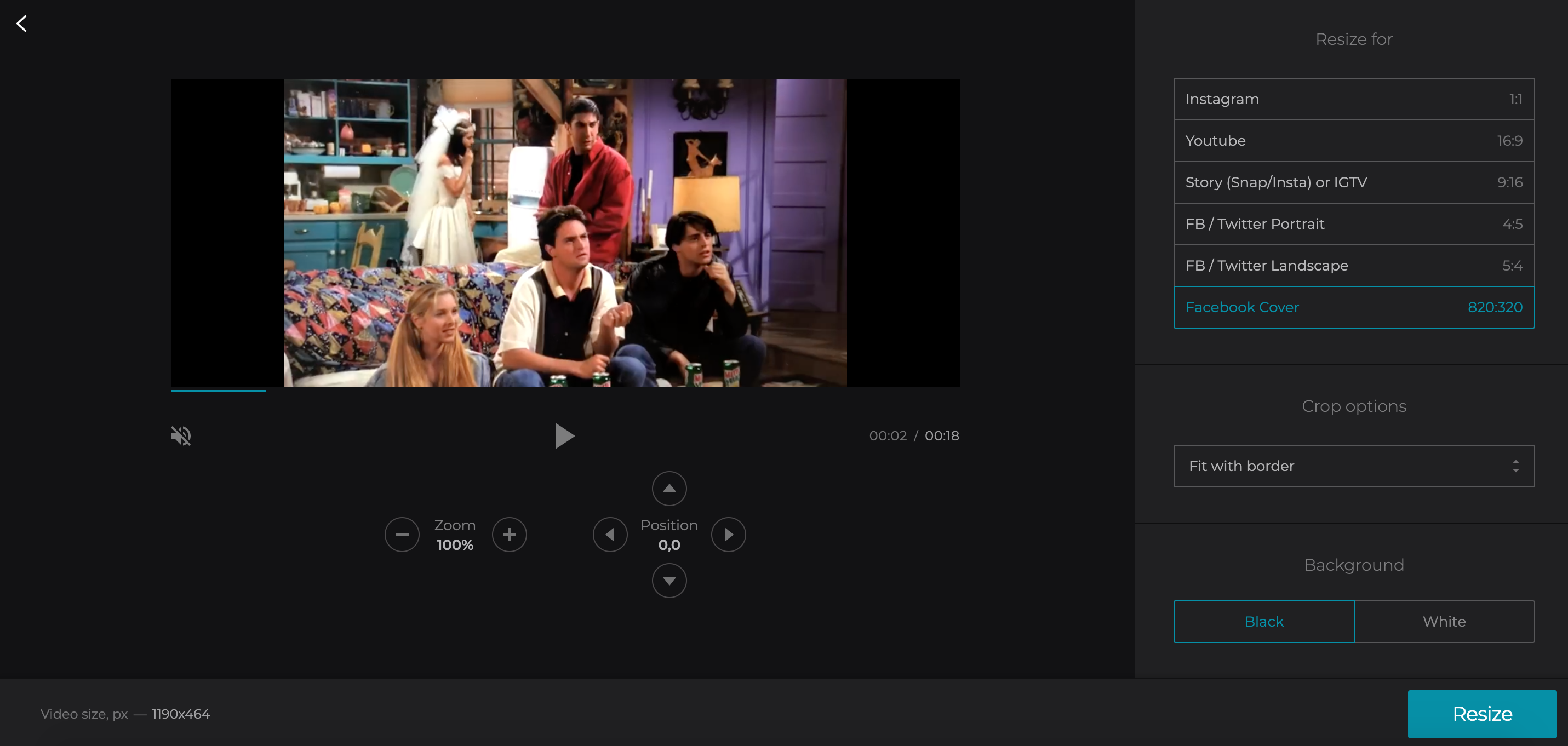Nudge video position to the right
This screenshot has width=1568, height=746.
[729, 534]
